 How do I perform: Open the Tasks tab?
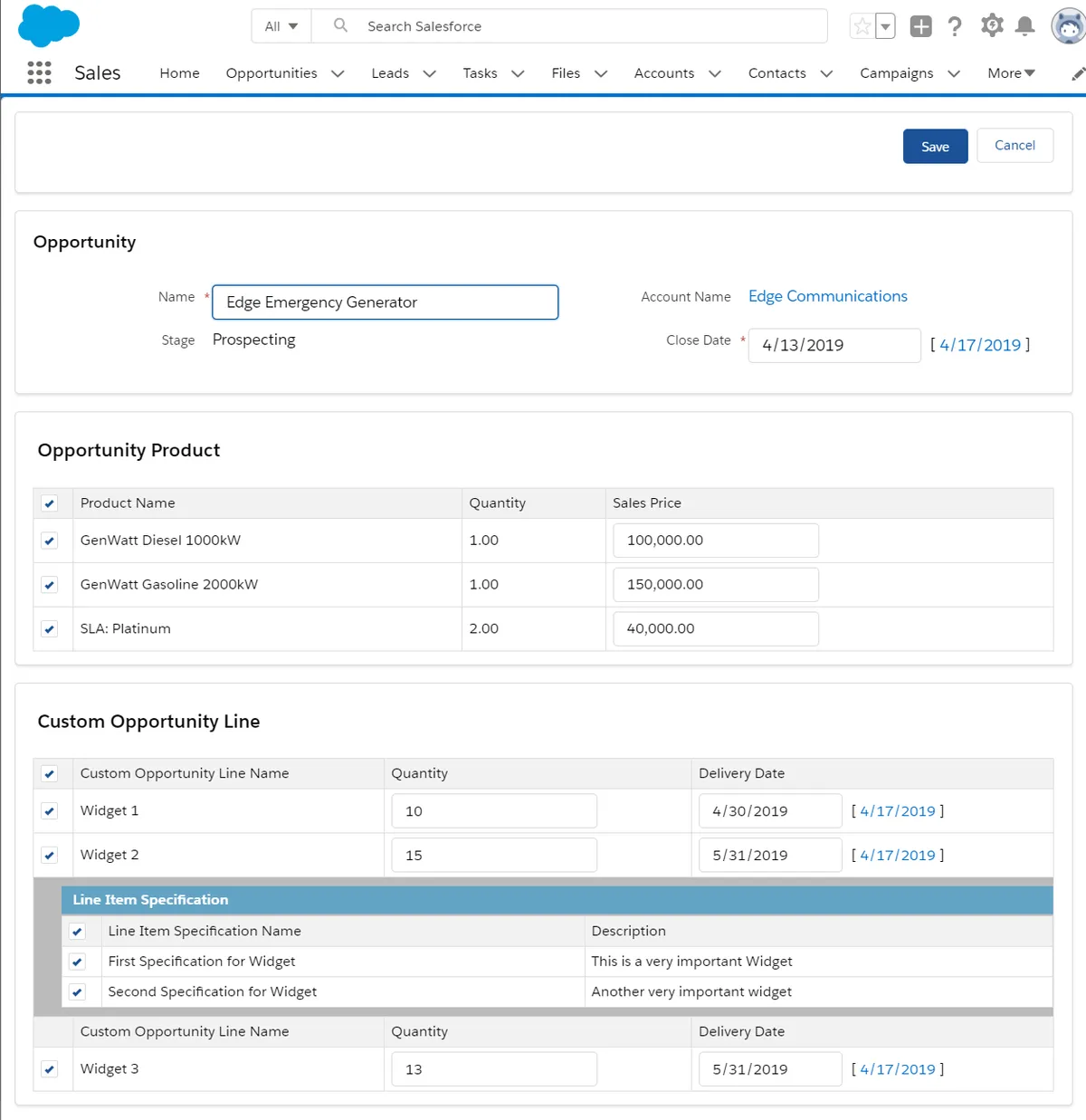coord(480,73)
